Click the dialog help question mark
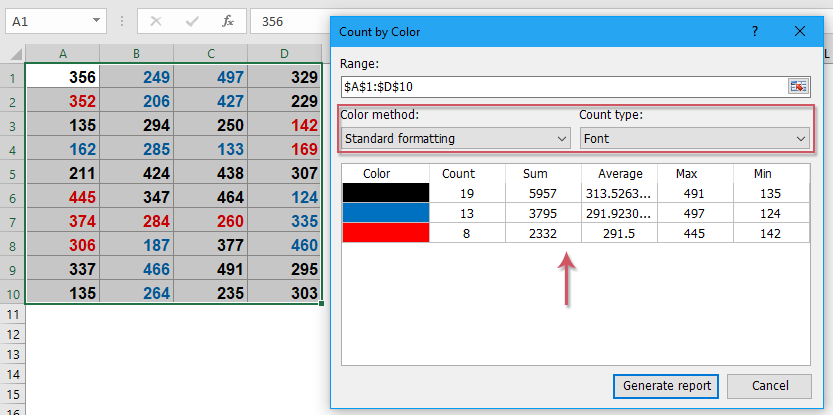Screen dimensions: 833x415 (754, 31)
